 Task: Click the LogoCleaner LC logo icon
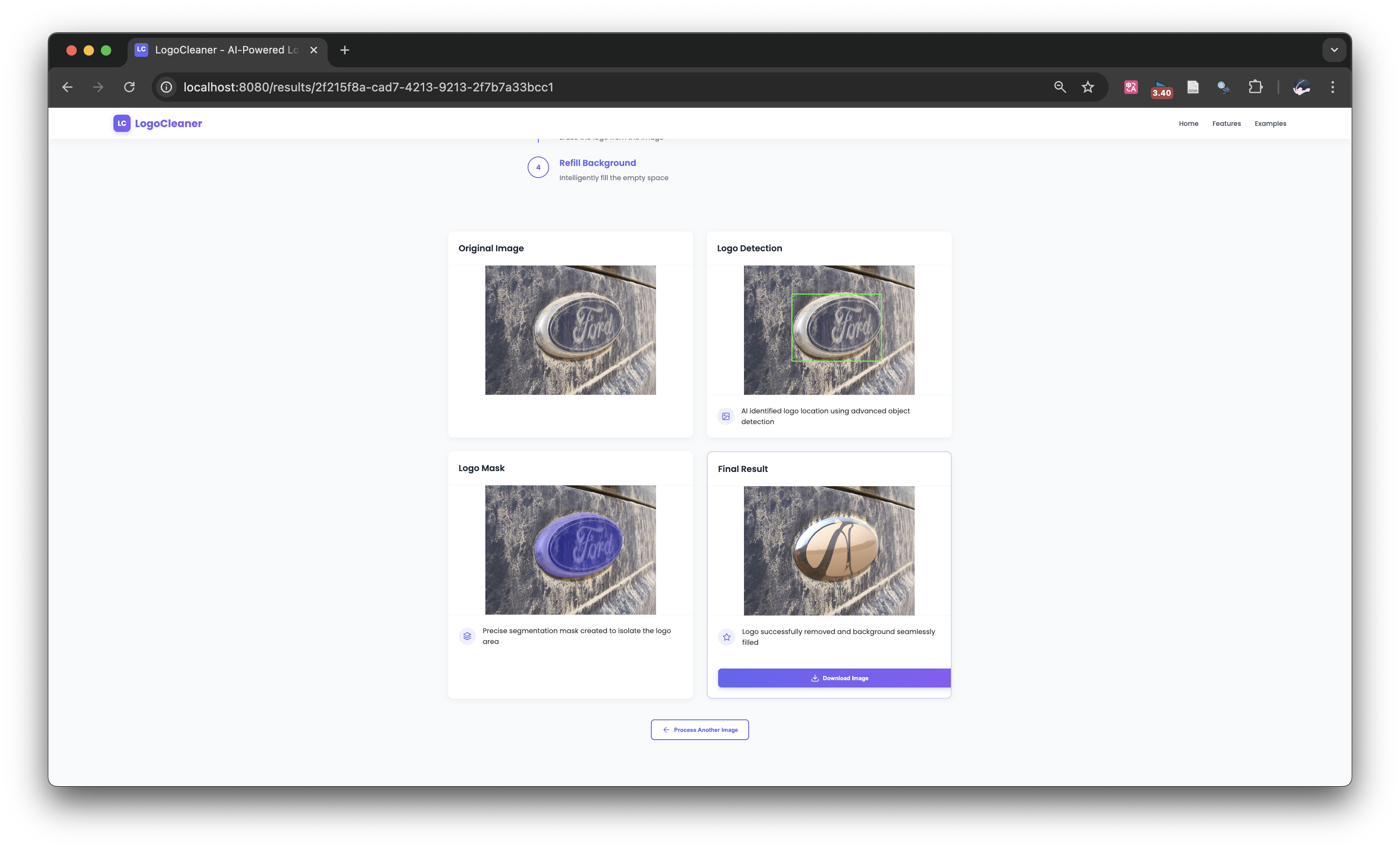[x=122, y=123]
